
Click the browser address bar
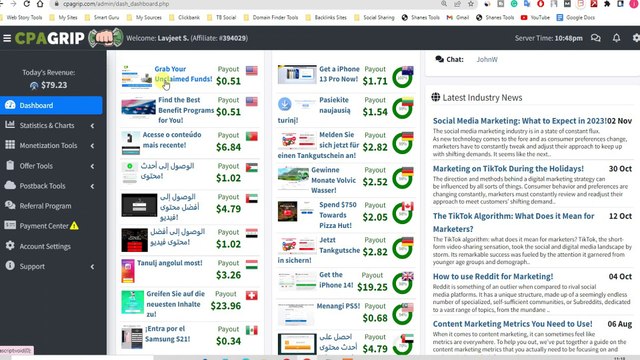click(245, 4)
